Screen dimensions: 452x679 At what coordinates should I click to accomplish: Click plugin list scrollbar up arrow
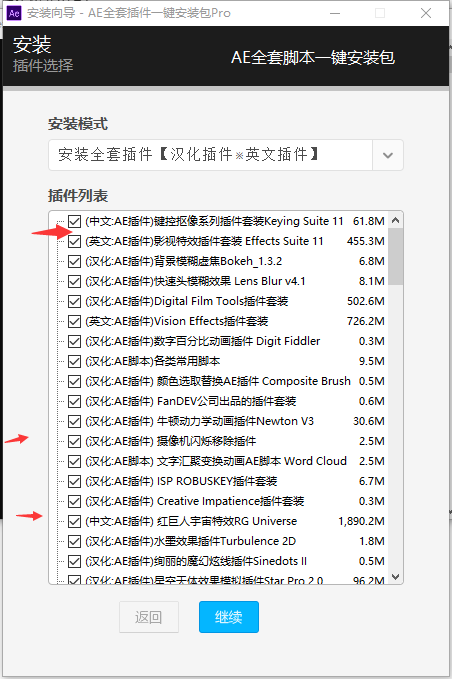[395, 220]
